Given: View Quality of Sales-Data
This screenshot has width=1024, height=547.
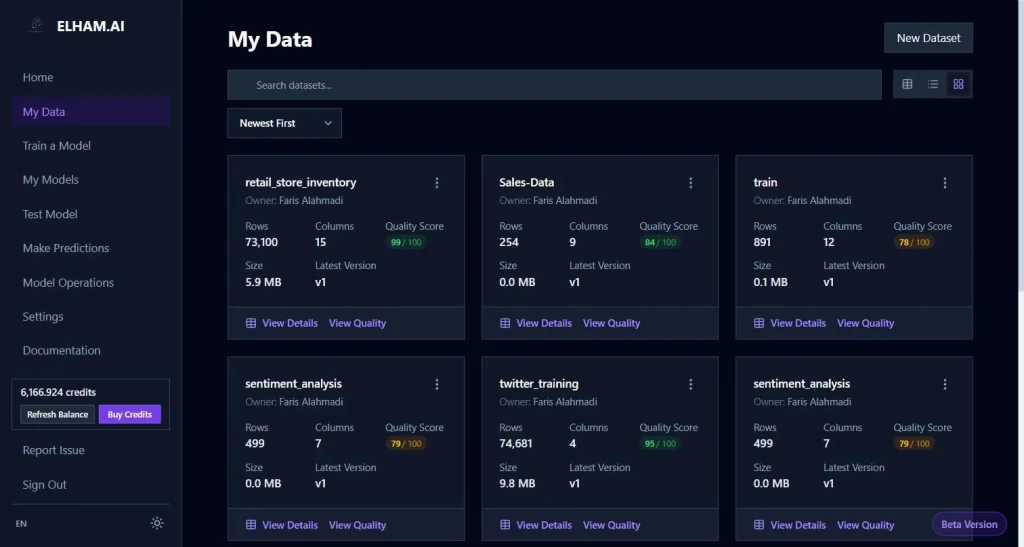Looking at the screenshot, I should tap(611, 323).
